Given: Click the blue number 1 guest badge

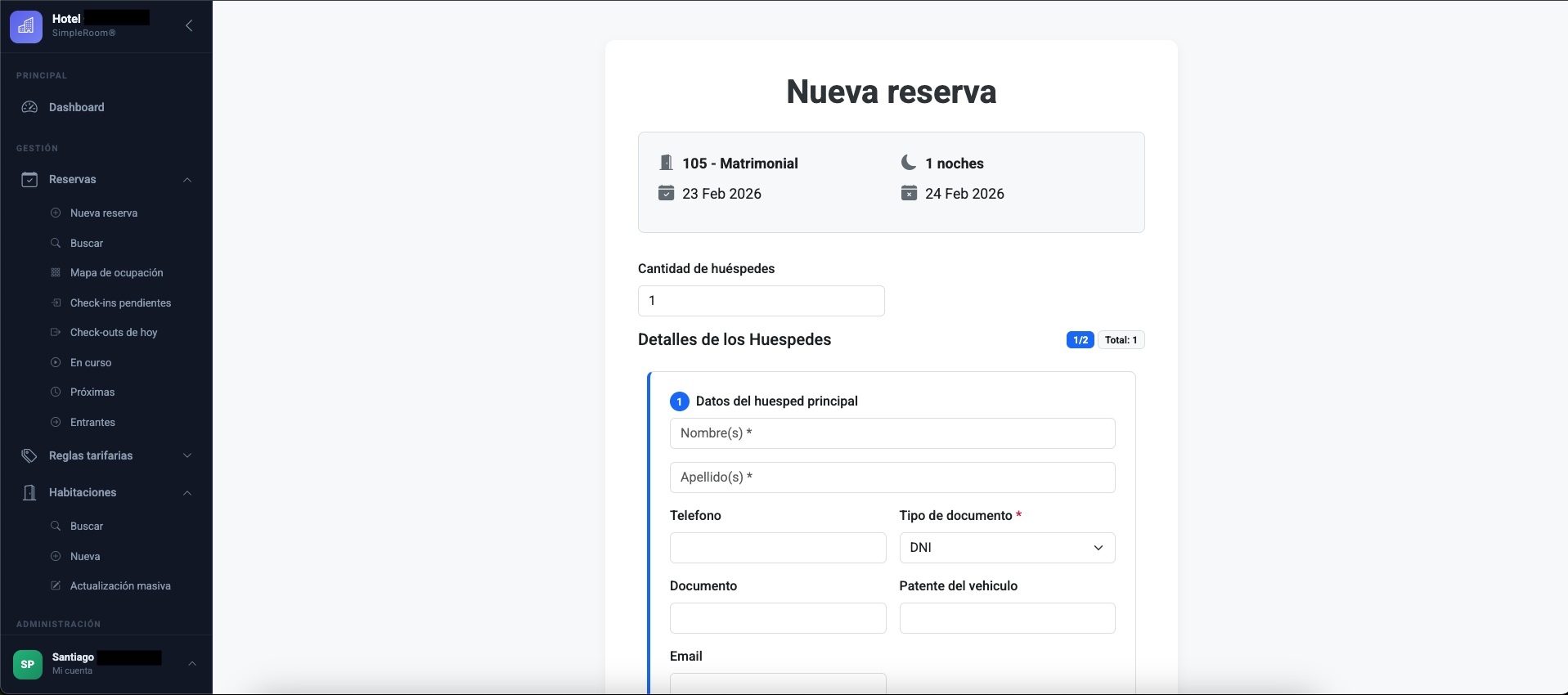Looking at the screenshot, I should (x=680, y=401).
